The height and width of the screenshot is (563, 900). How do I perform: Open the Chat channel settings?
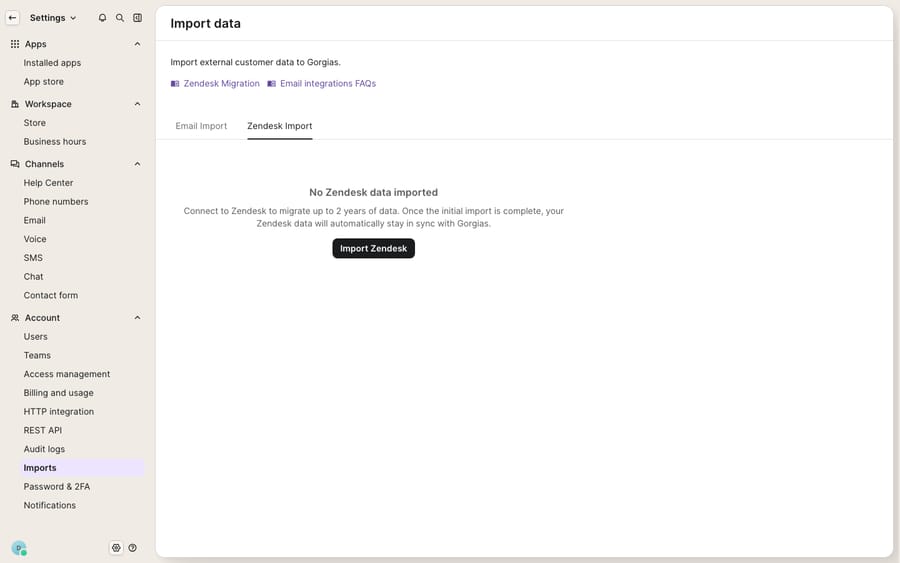pos(33,277)
